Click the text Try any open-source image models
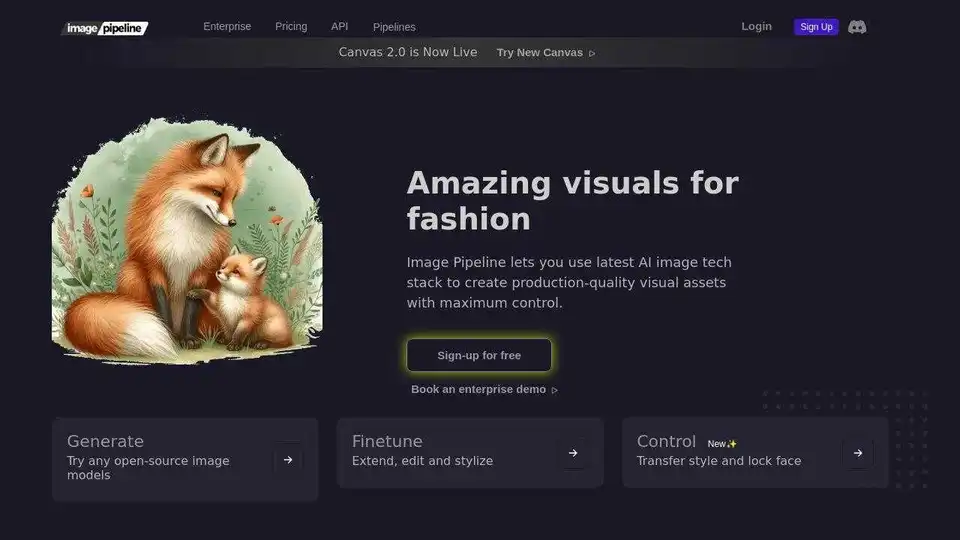The height and width of the screenshot is (540, 960). click(148, 468)
